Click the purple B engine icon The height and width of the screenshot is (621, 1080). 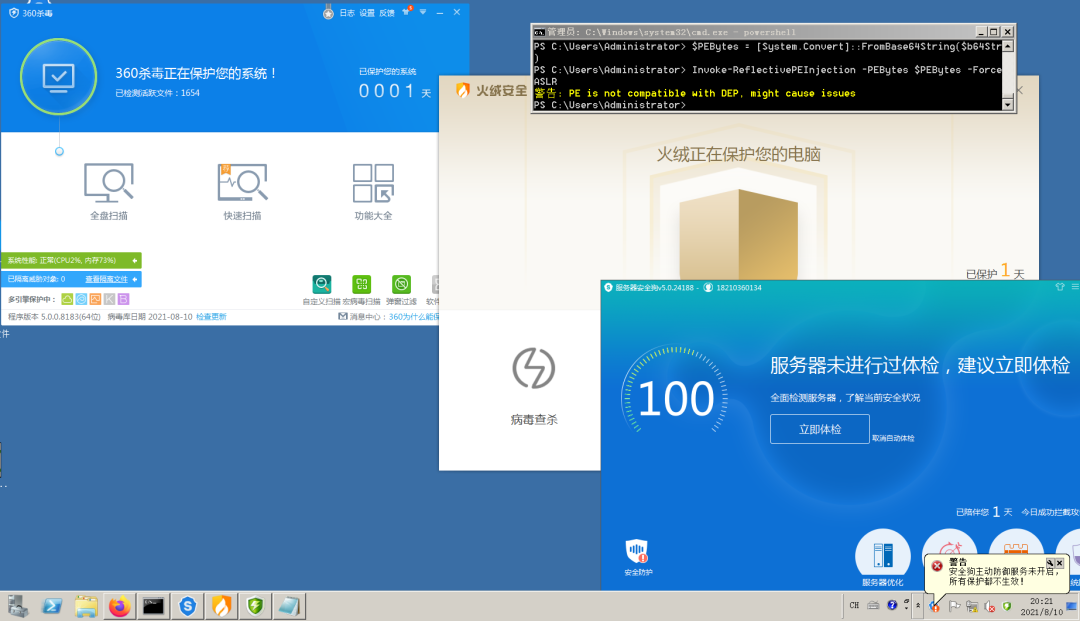click(123, 299)
